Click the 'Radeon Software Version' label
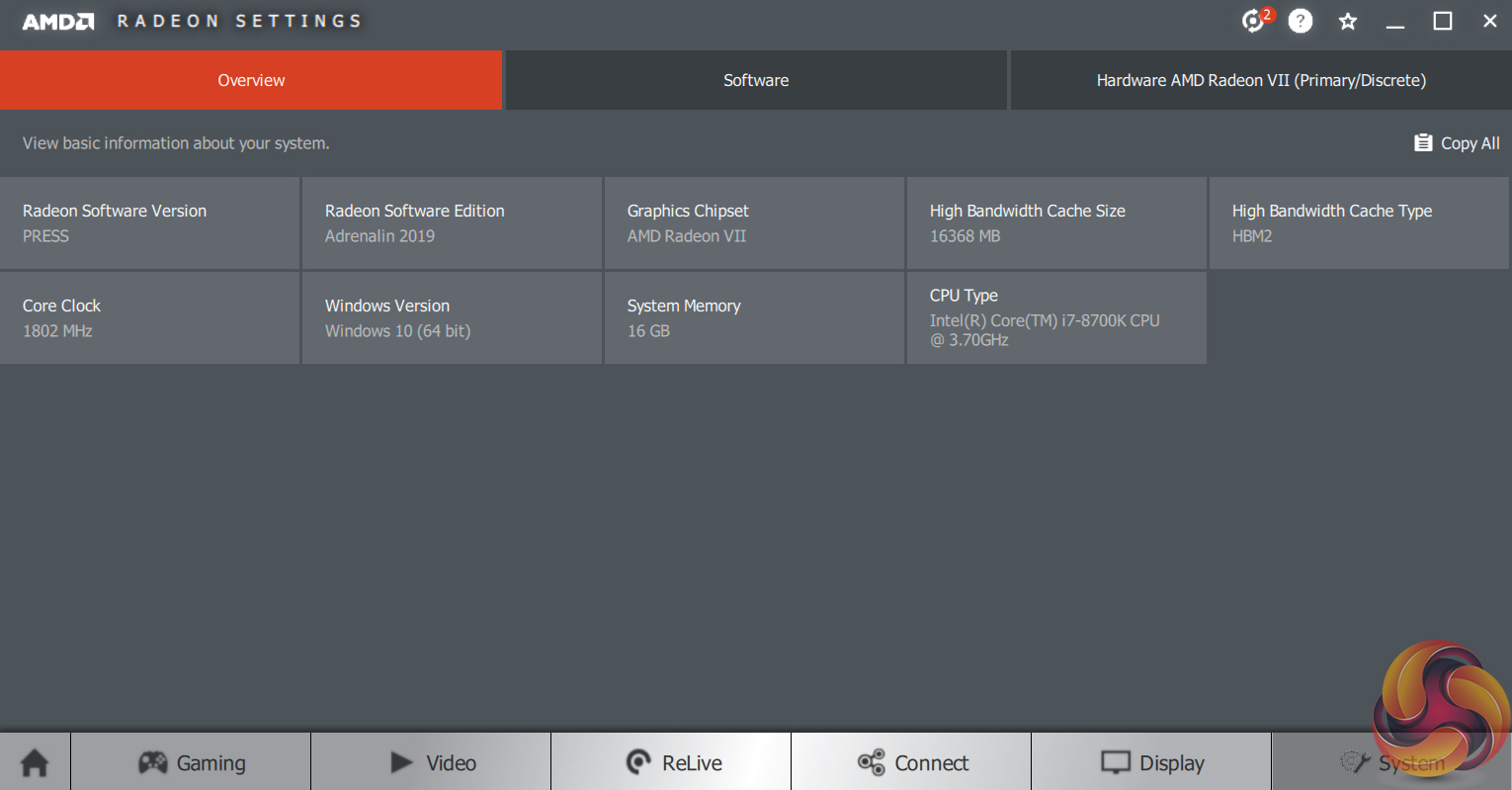 pos(115,211)
